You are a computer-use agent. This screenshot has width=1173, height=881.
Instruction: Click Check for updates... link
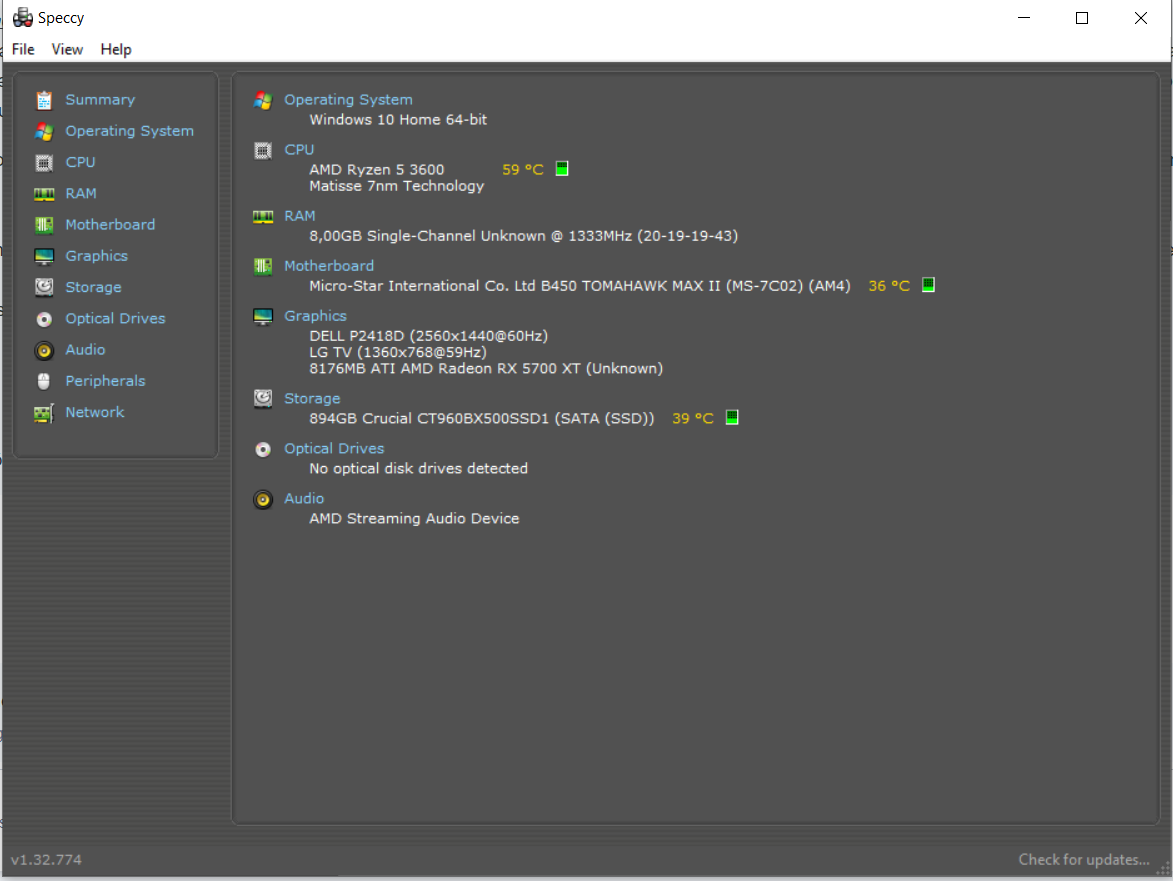click(1084, 859)
